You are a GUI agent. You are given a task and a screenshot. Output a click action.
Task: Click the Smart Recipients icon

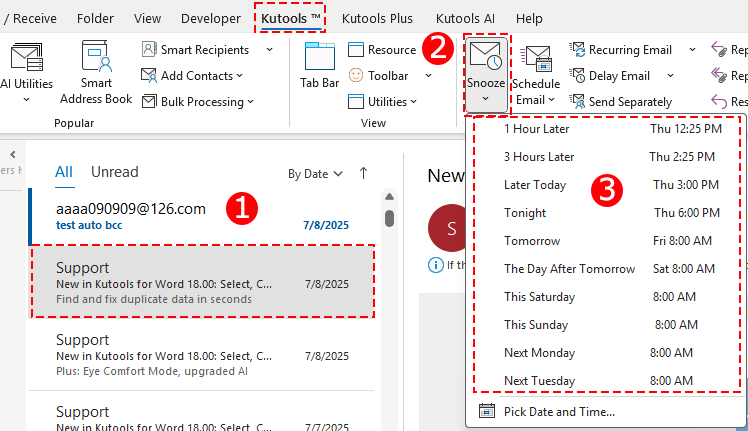[x=149, y=49]
